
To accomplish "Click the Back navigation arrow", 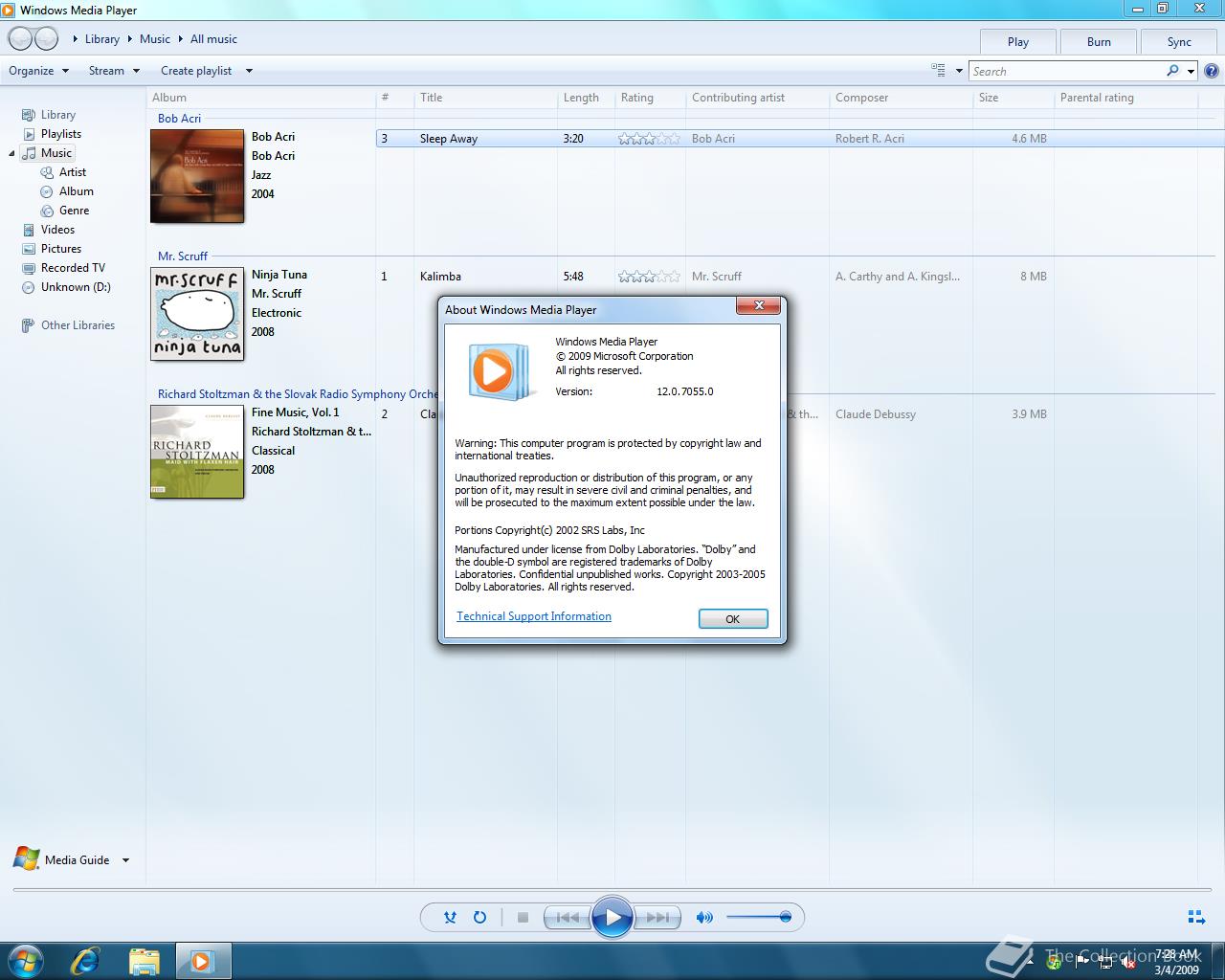I will [x=20, y=38].
